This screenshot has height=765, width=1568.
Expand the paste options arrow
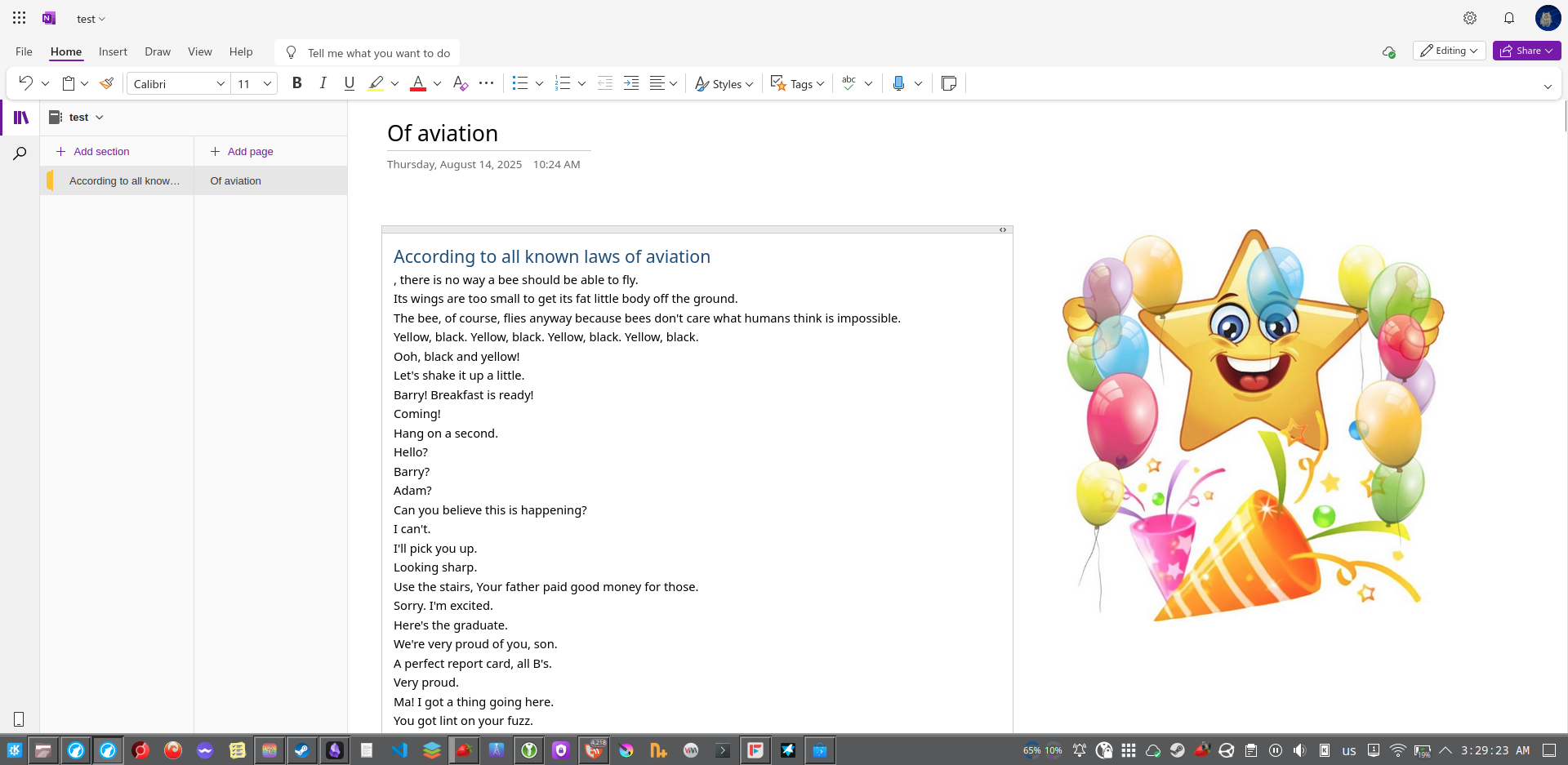(84, 83)
